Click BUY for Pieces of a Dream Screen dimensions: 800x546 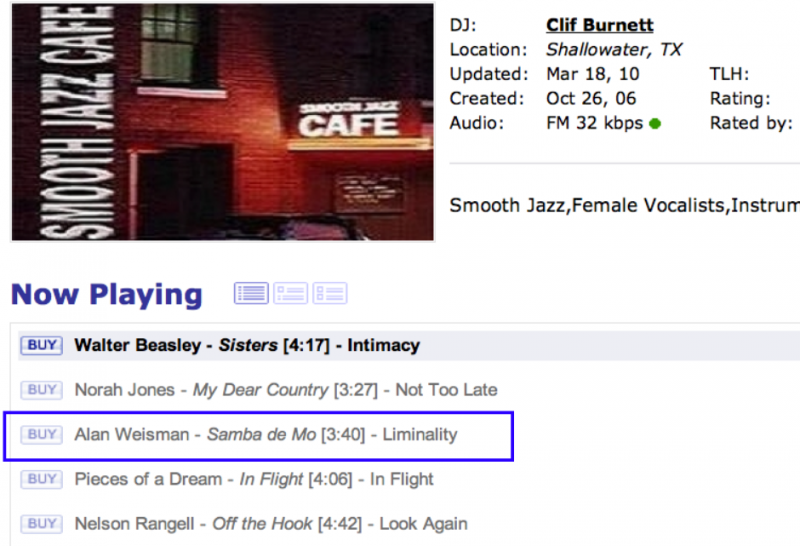click(41, 479)
